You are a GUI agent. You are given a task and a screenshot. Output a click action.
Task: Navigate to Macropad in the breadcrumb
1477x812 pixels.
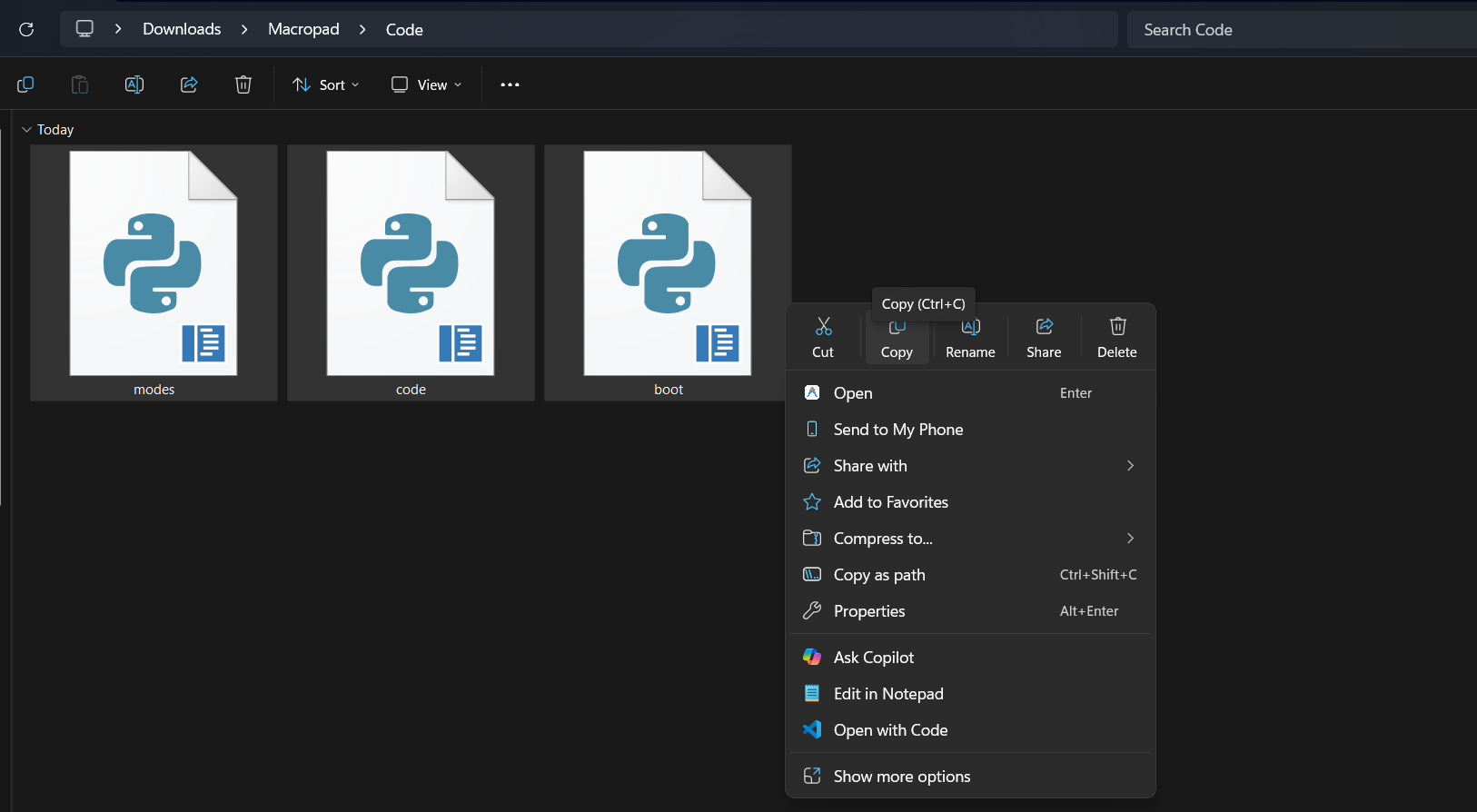(303, 29)
